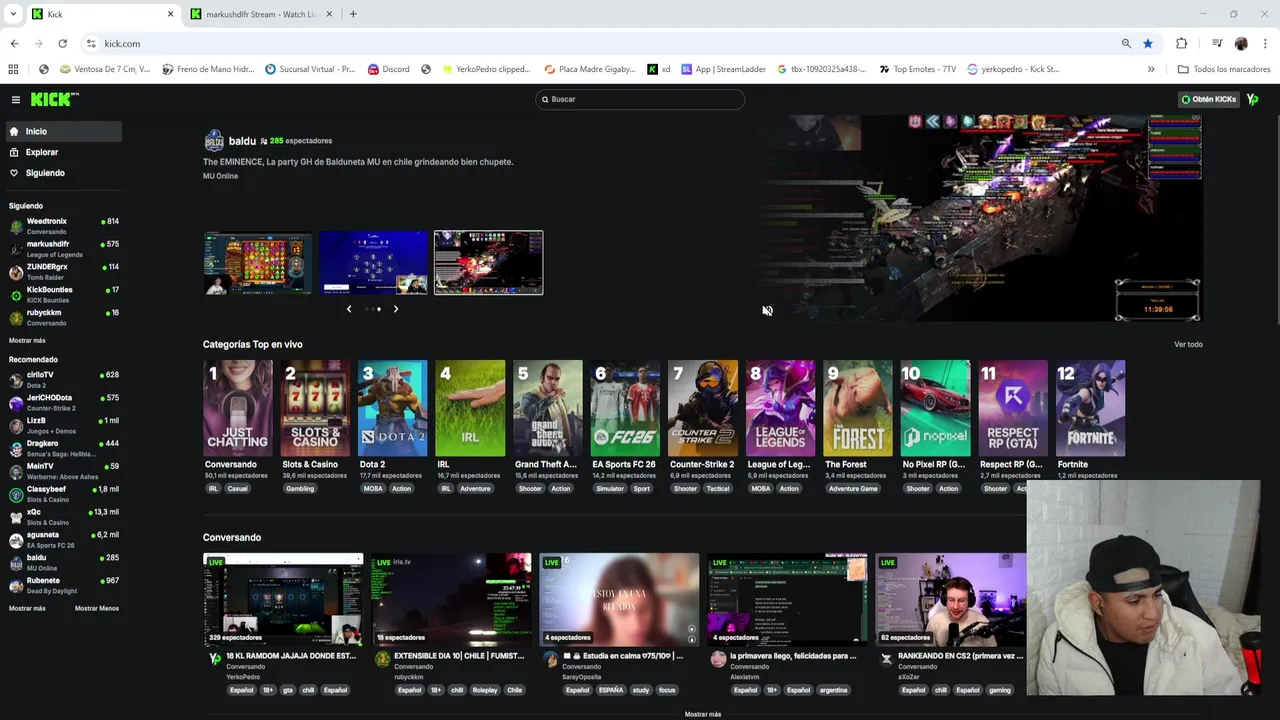This screenshot has height=720, width=1280.
Task: Select the MU Online featured thumbnail
Action: pyautogui.click(x=489, y=263)
